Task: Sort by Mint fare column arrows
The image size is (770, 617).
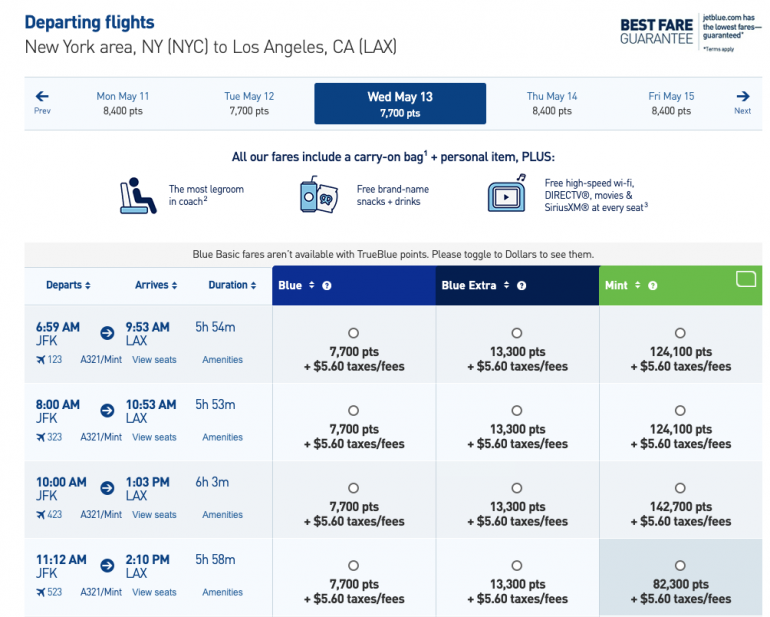Action: (x=637, y=286)
